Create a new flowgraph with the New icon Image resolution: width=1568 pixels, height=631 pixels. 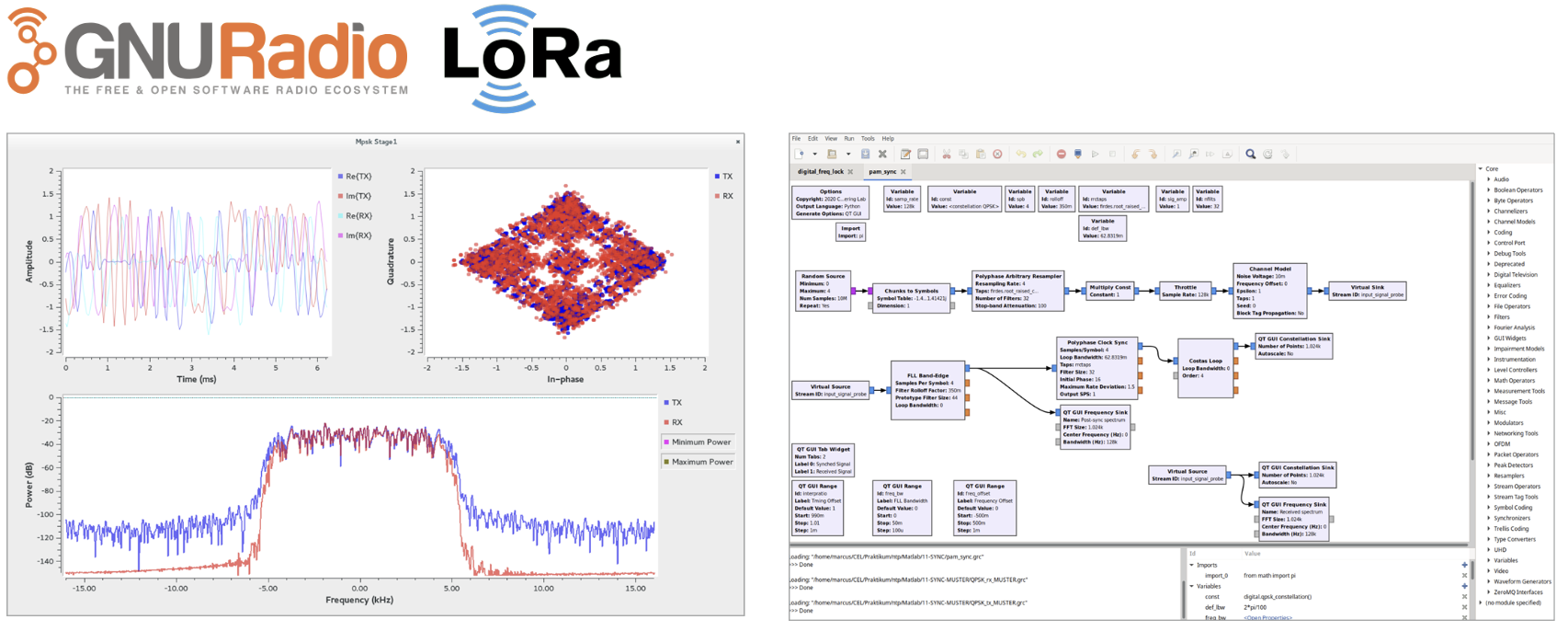tap(800, 155)
